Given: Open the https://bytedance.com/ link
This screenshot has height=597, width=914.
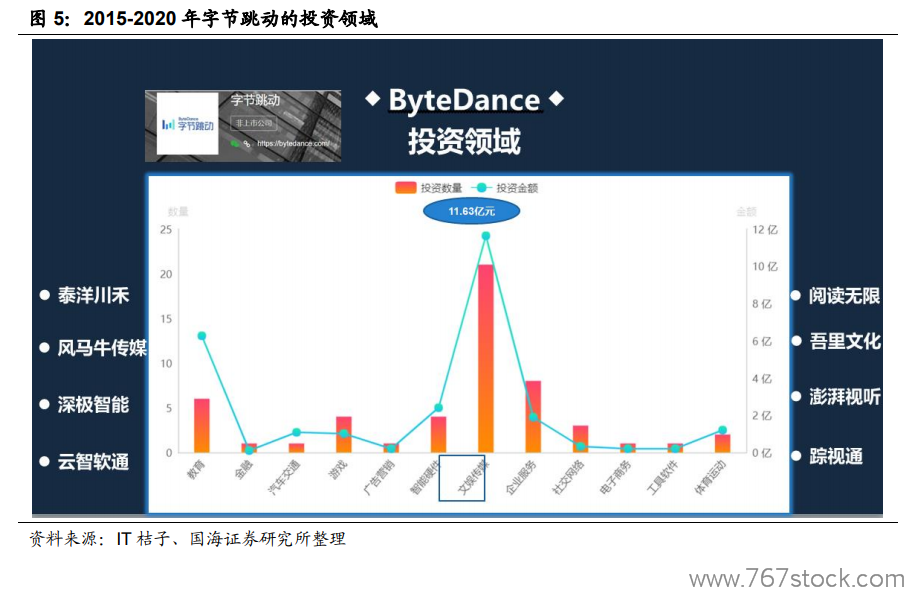Looking at the screenshot, I should point(293,143).
